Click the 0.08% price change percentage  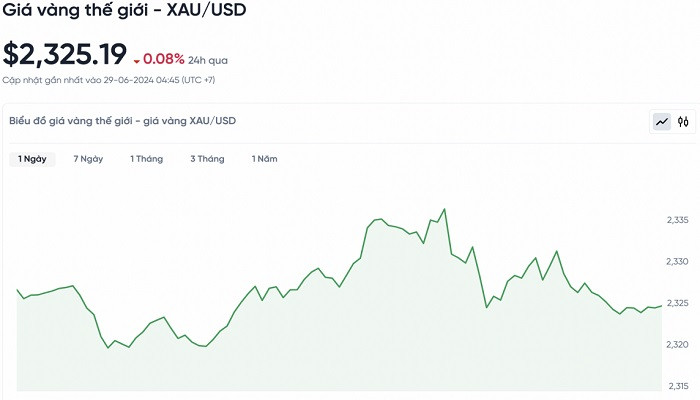click(164, 59)
